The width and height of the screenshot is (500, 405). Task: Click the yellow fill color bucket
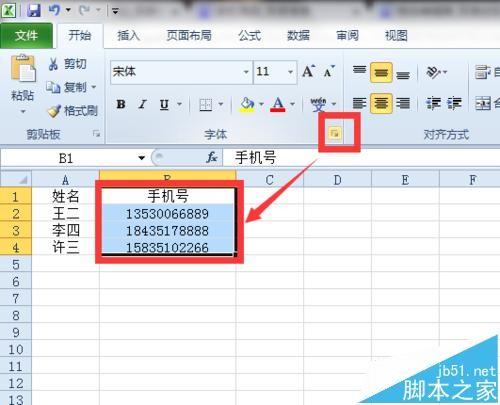(247, 104)
